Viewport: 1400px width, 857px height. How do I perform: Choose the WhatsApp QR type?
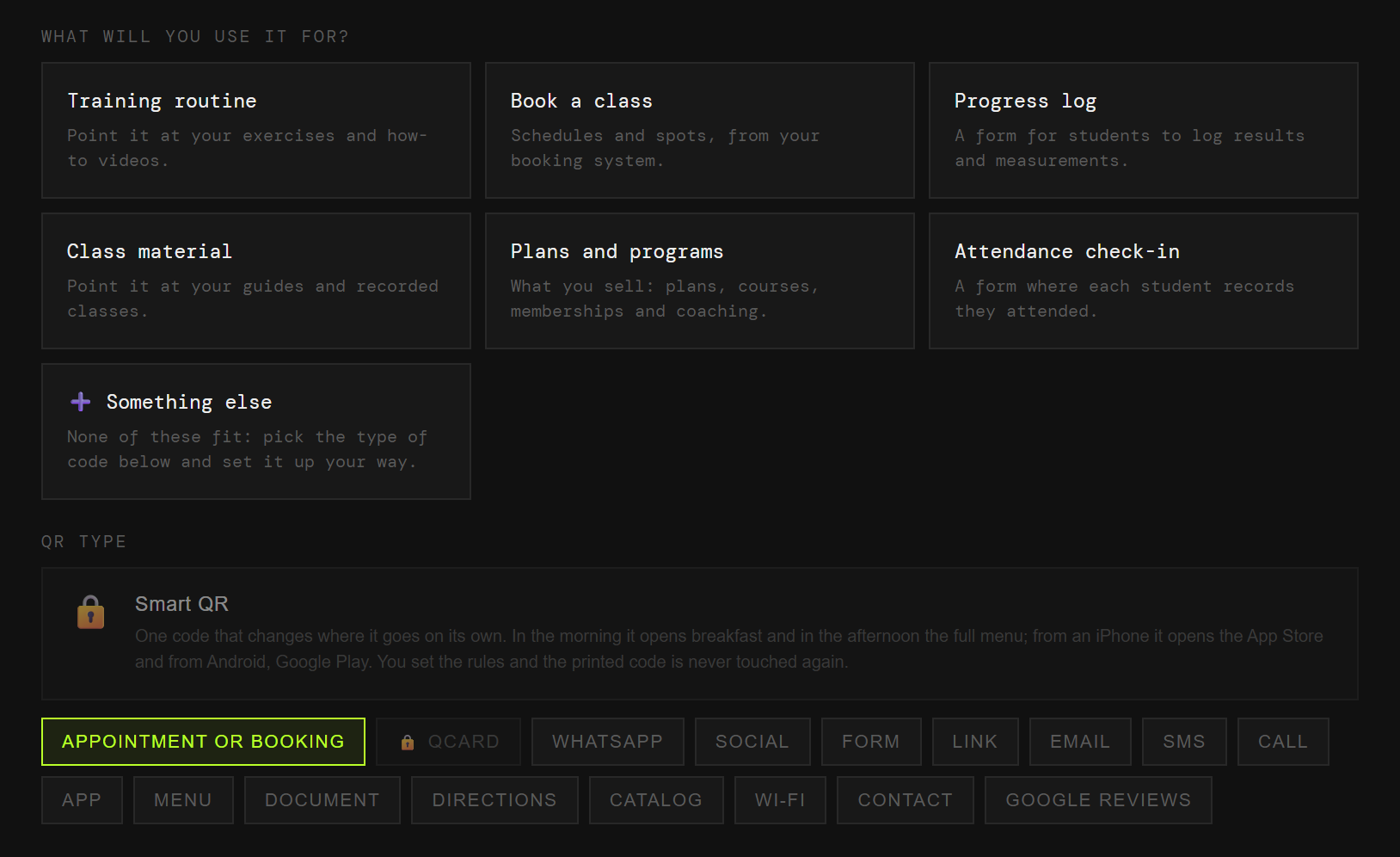click(x=608, y=742)
